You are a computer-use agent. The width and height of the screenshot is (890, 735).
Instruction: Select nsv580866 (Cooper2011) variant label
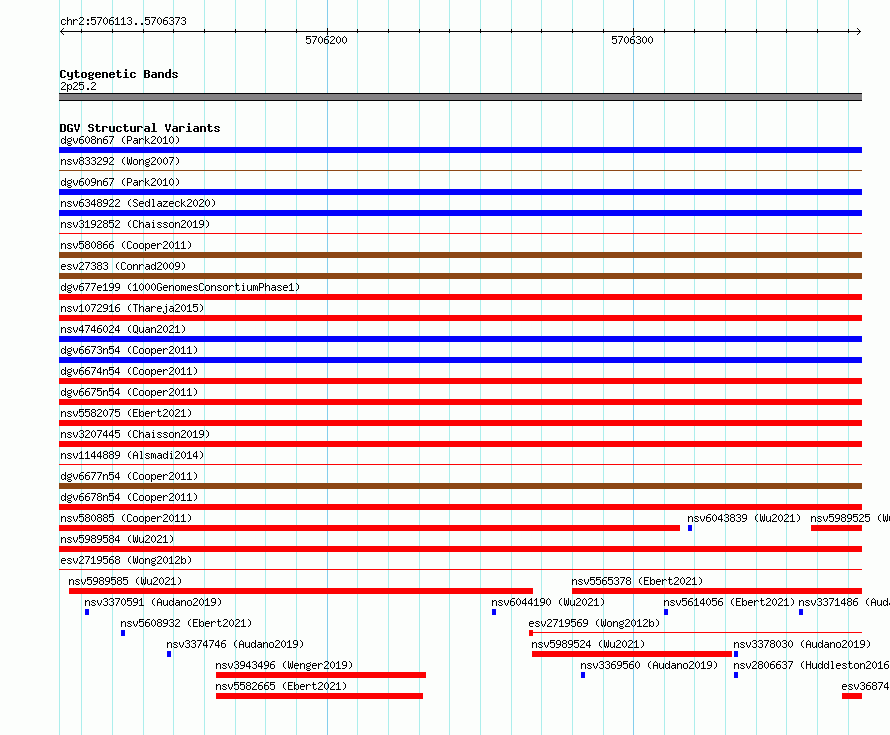coord(126,245)
